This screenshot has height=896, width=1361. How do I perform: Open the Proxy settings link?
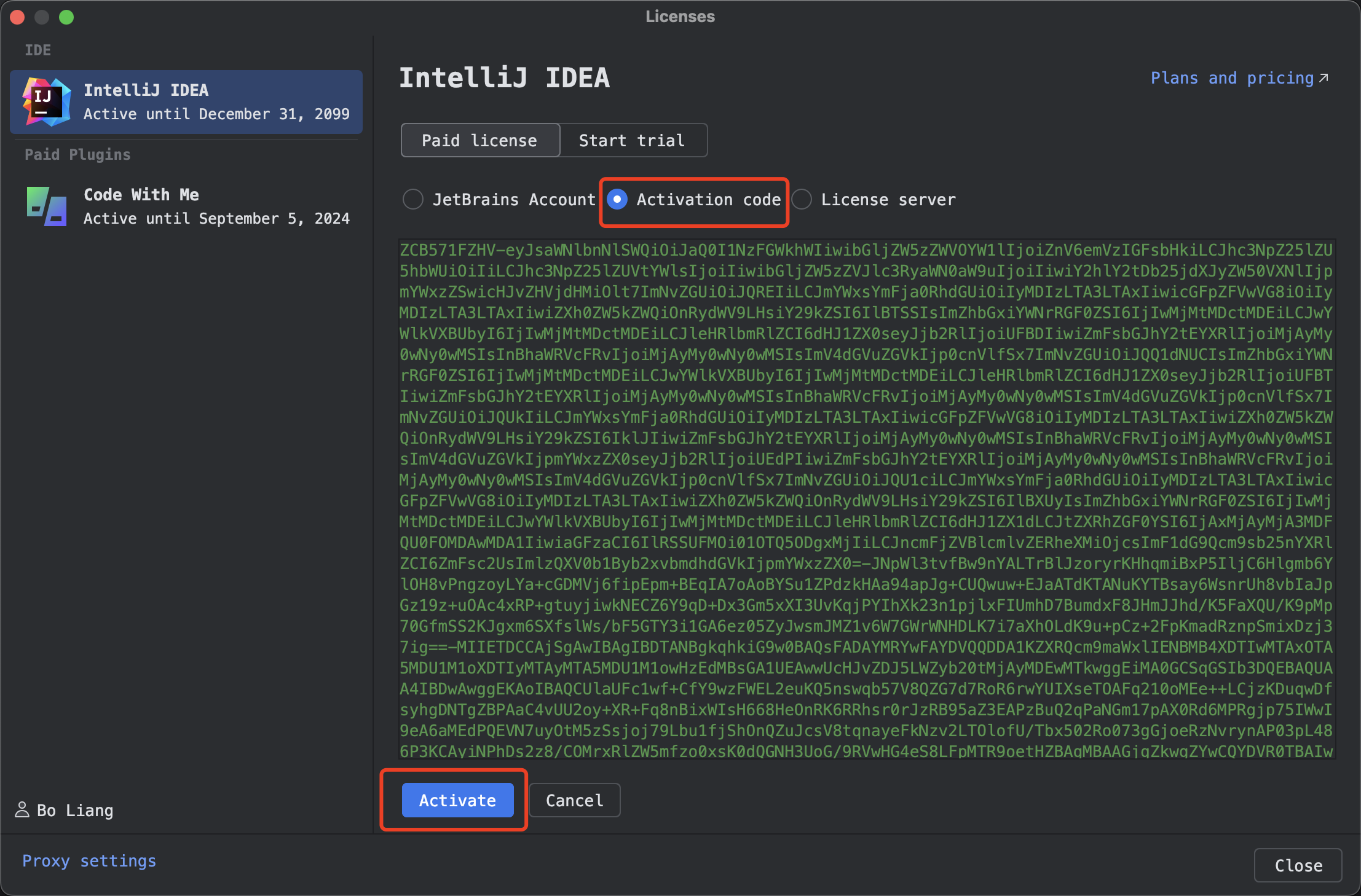[x=89, y=861]
